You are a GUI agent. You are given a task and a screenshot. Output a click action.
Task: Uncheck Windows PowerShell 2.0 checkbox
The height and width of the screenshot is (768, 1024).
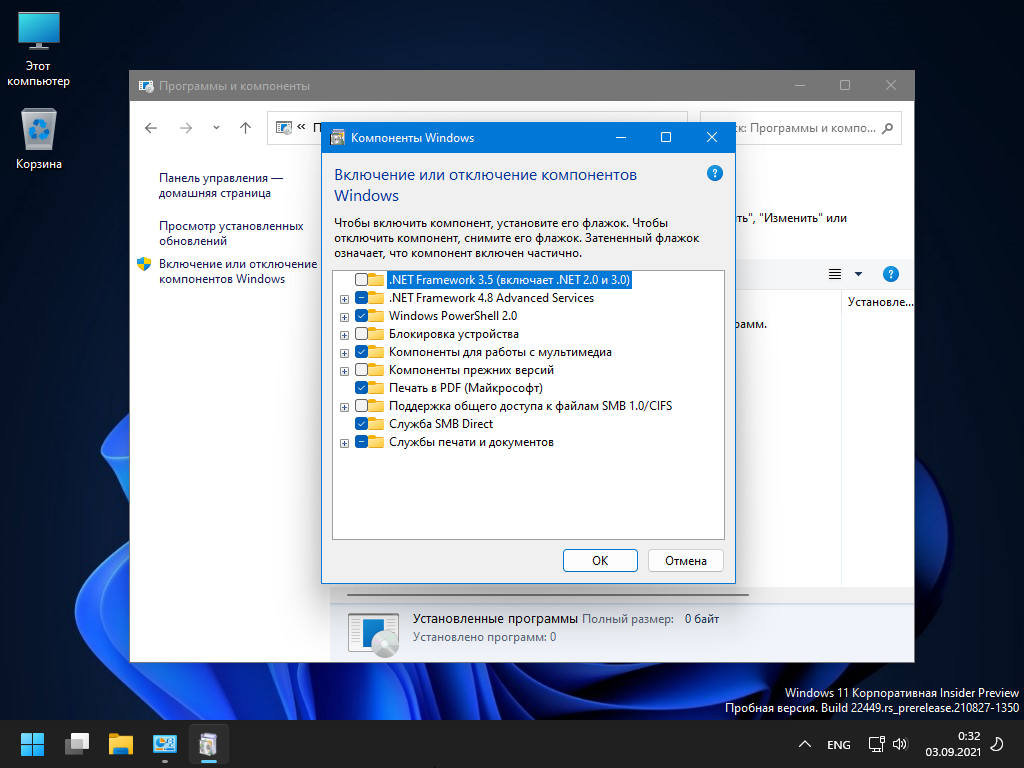361,316
